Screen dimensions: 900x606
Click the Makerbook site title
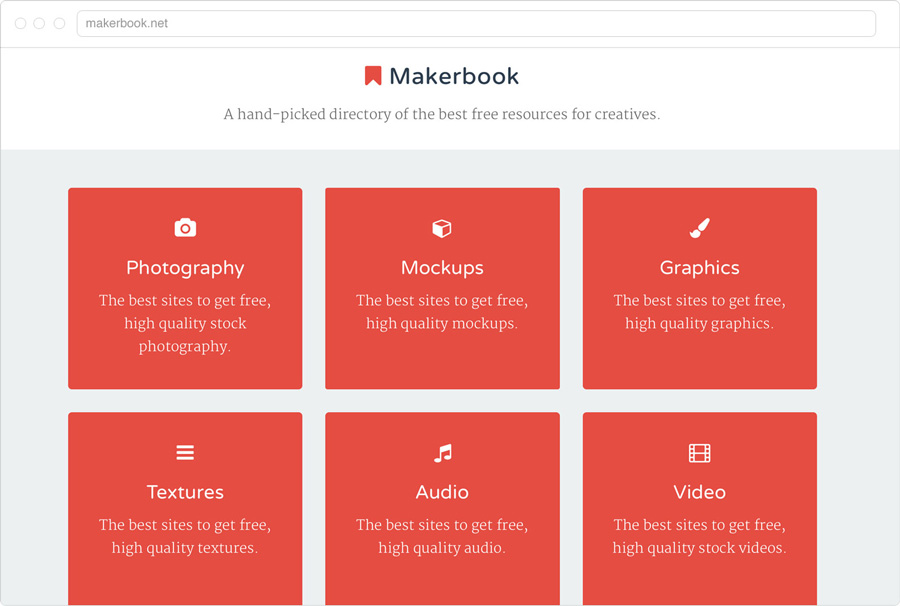(454, 76)
